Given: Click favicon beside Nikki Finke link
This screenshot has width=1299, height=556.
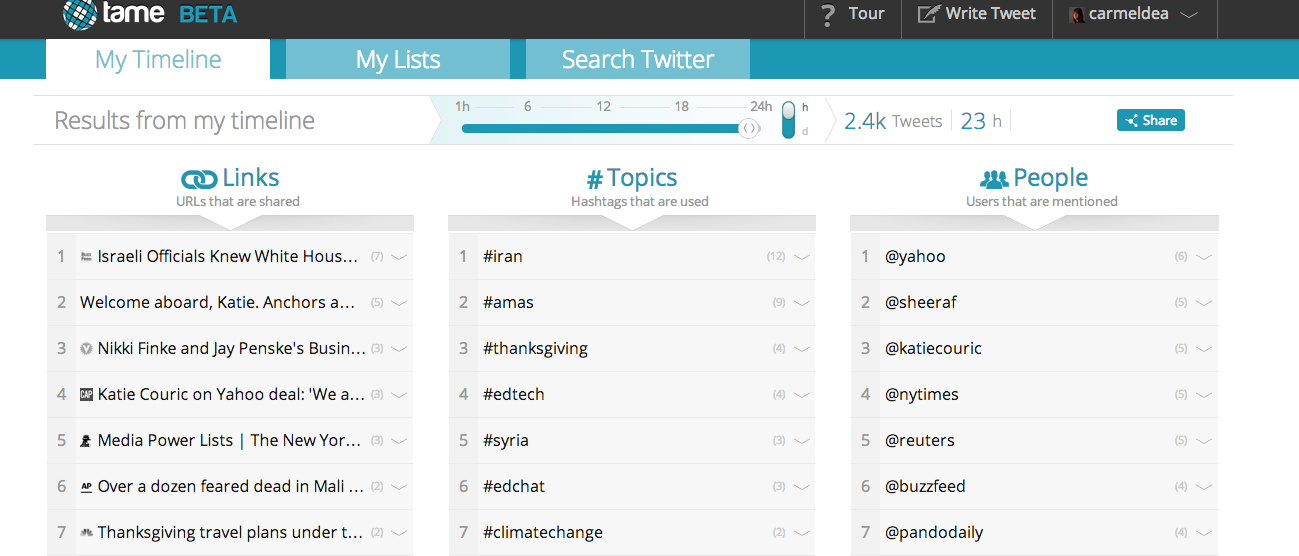Looking at the screenshot, I should [x=87, y=349].
